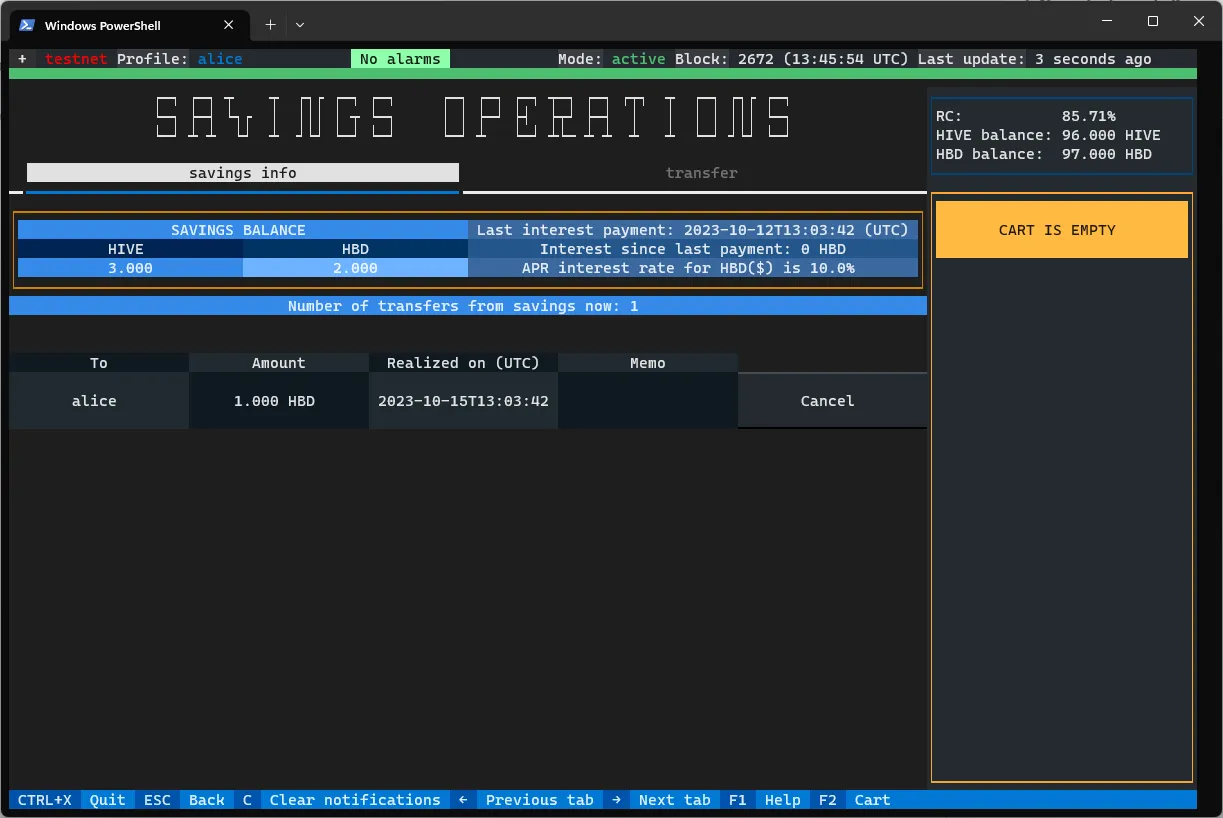Click the Last interest payment line
Viewport: 1223px width, 818px height.
click(x=693, y=230)
